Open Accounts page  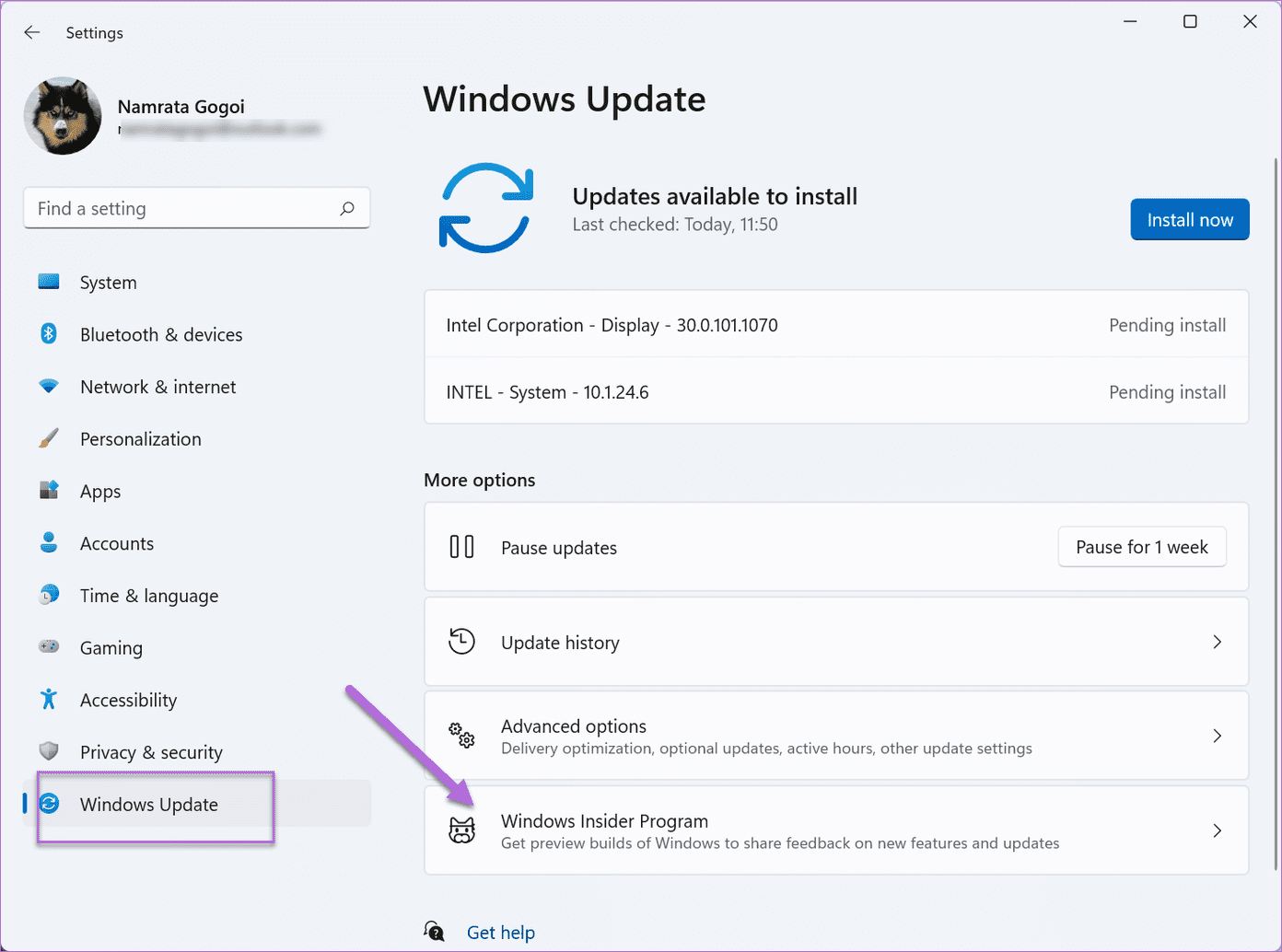197,543
